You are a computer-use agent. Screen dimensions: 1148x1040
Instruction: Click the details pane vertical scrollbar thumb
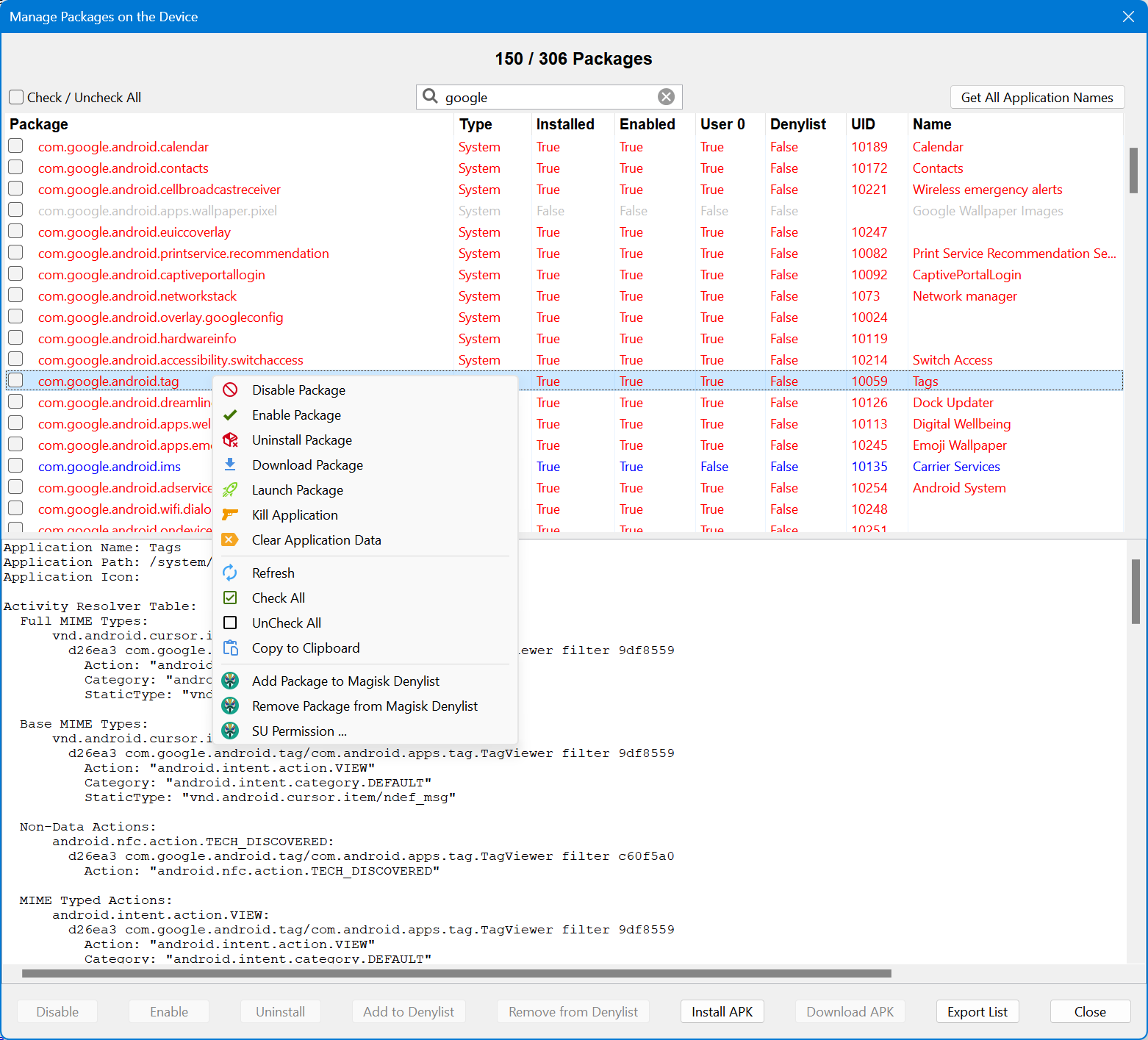point(1136,592)
